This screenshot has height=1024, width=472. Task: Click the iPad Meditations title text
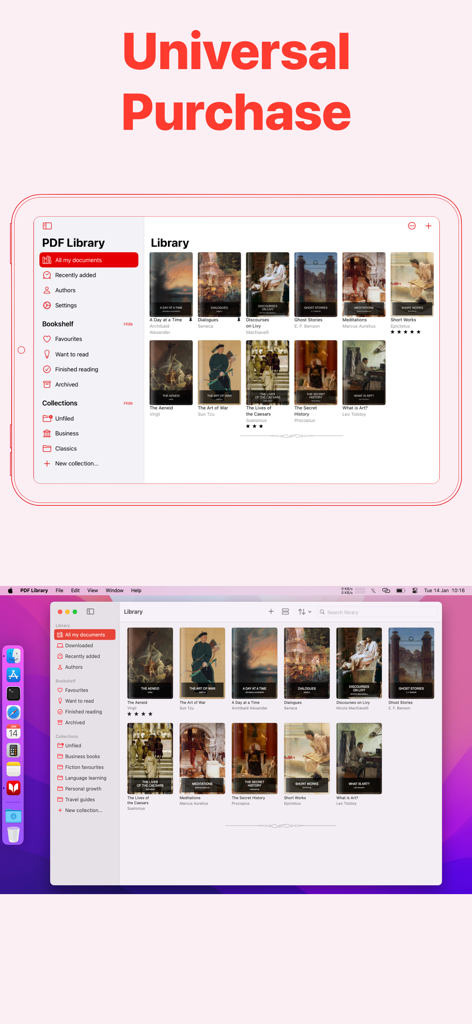coord(354,320)
